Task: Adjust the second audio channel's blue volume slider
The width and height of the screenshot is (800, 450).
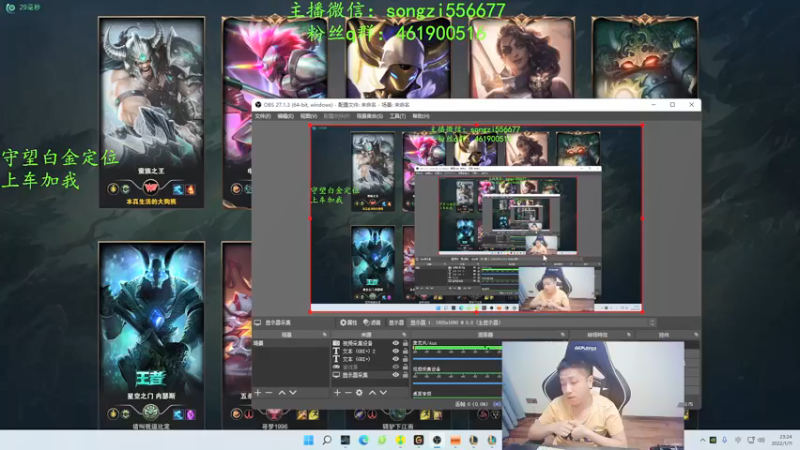Action: [x=457, y=383]
